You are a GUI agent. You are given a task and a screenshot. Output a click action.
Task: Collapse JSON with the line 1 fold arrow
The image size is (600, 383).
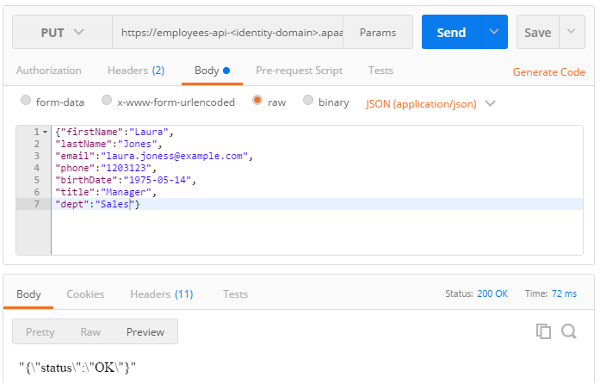tap(45, 132)
